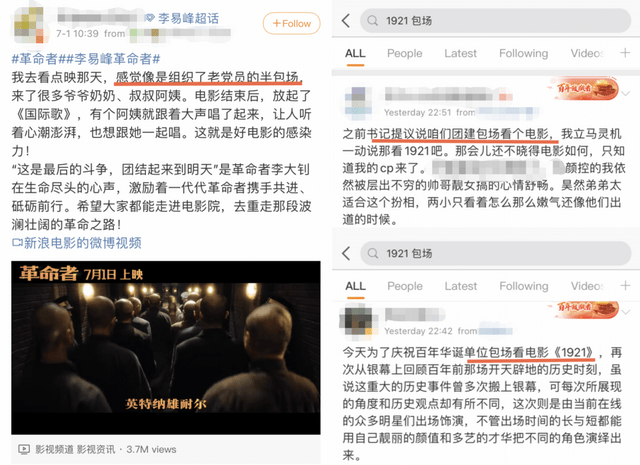Open hashtag #革命者#
This screenshot has width=640, height=465.
pos(35,59)
